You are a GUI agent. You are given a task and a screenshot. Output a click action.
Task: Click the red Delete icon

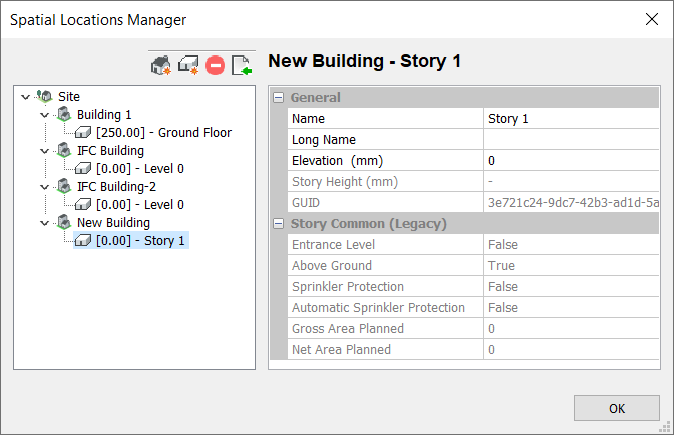[x=215, y=66]
